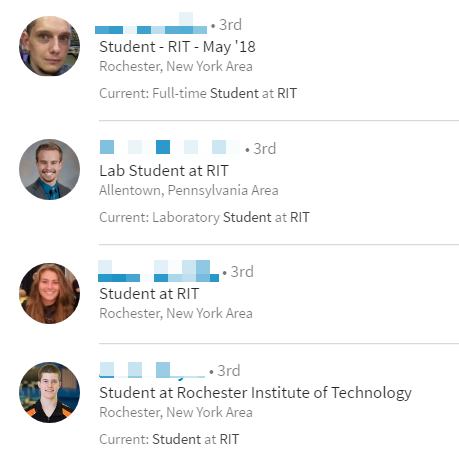The width and height of the screenshot is (459, 462).
Task: Open profile photo of RIT May '18 student
Action: point(49,46)
